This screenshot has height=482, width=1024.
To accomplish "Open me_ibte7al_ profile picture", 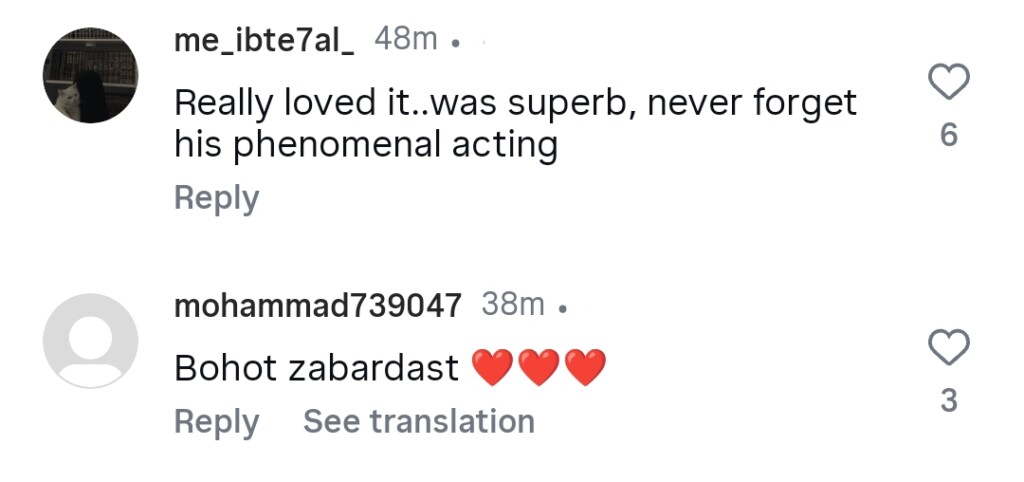I will pos(90,76).
